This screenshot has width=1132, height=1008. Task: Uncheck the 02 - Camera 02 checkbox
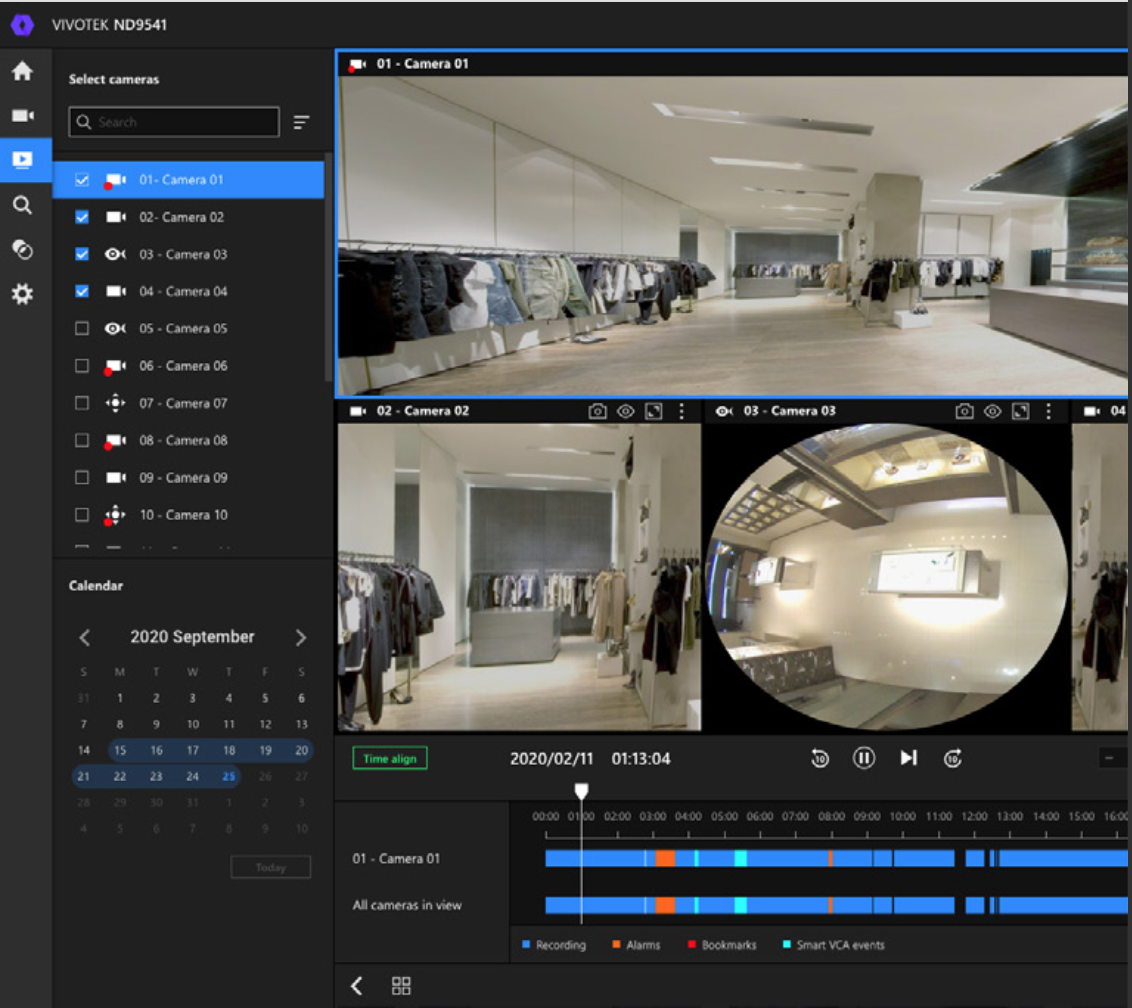click(x=83, y=217)
